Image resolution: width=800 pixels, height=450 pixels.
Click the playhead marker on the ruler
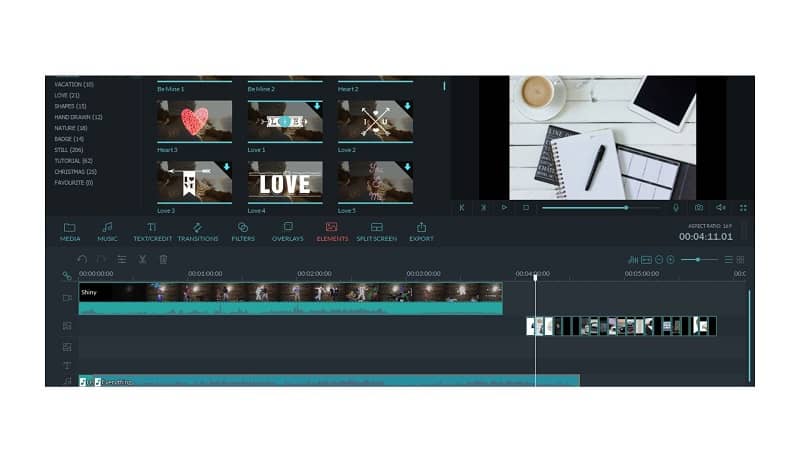(535, 277)
